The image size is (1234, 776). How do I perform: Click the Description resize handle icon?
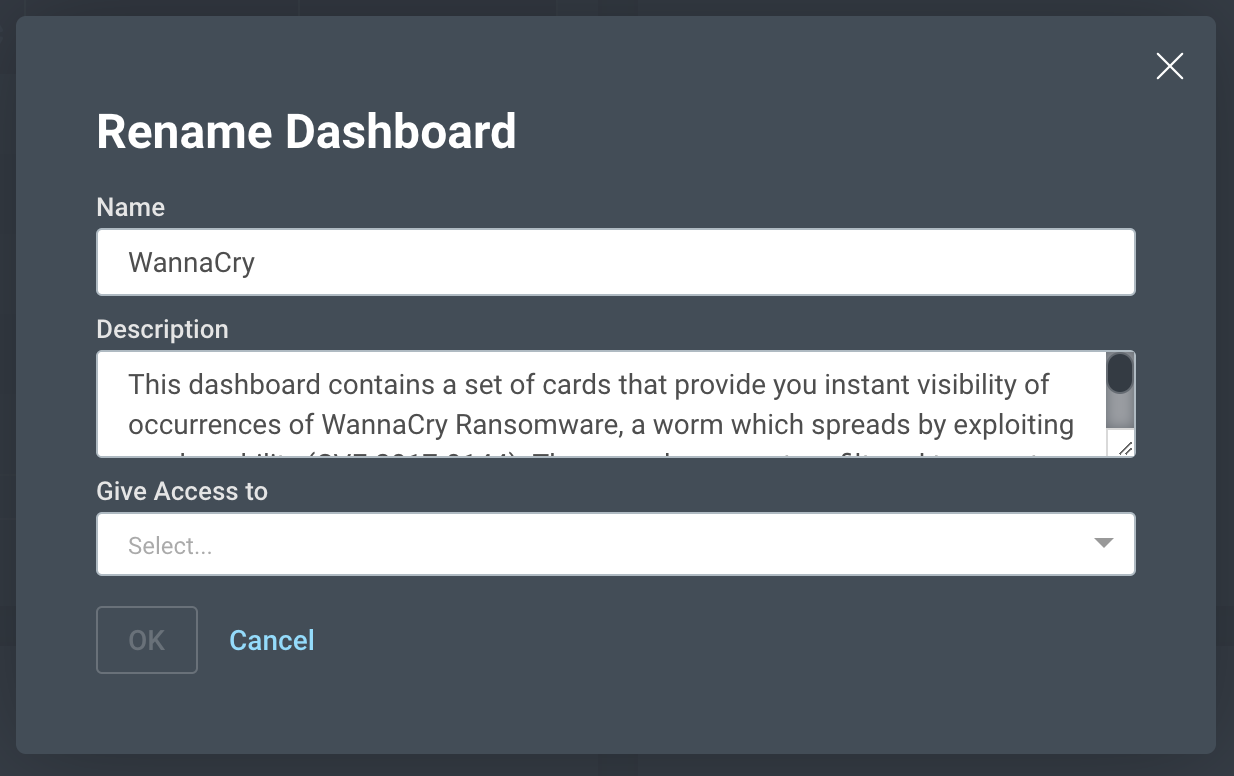tap(1125, 449)
